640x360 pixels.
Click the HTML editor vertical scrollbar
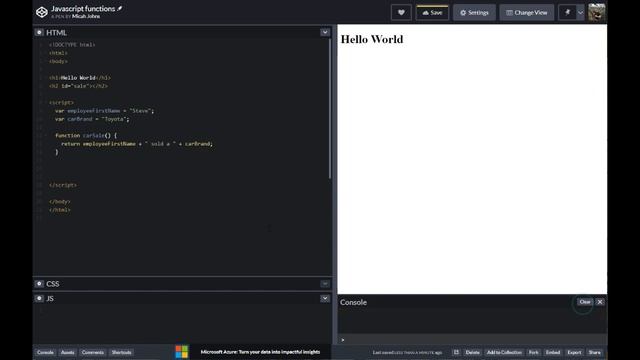pyautogui.click(x=330, y=108)
